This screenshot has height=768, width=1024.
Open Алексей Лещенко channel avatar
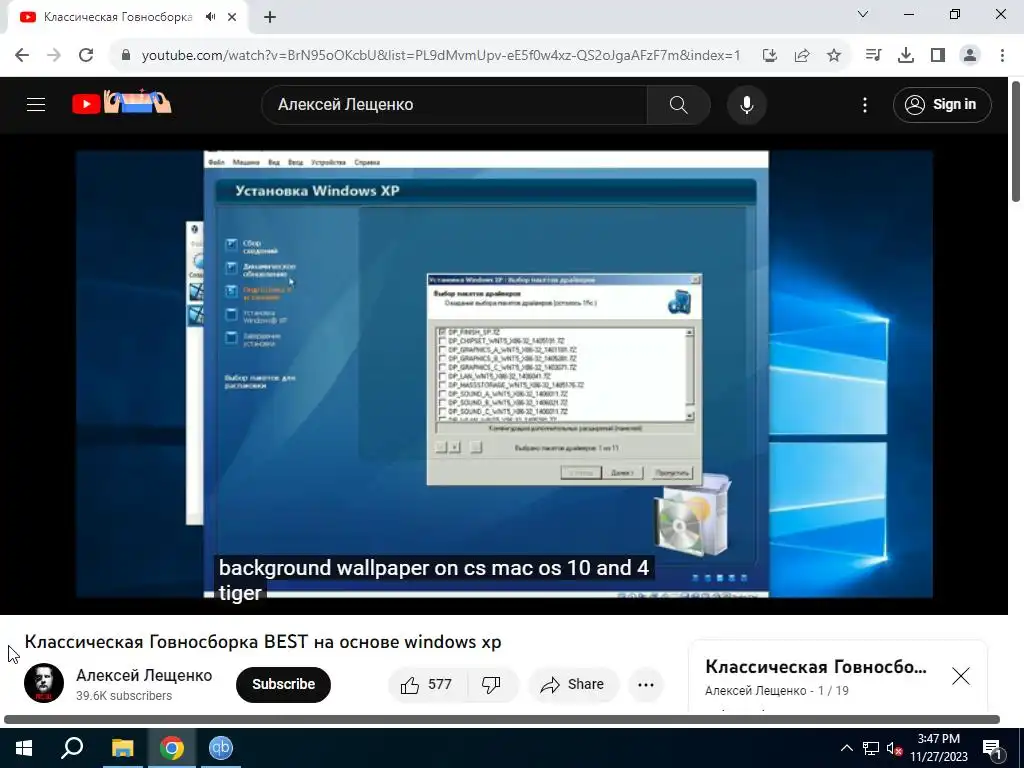pyautogui.click(x=44, y=683)
